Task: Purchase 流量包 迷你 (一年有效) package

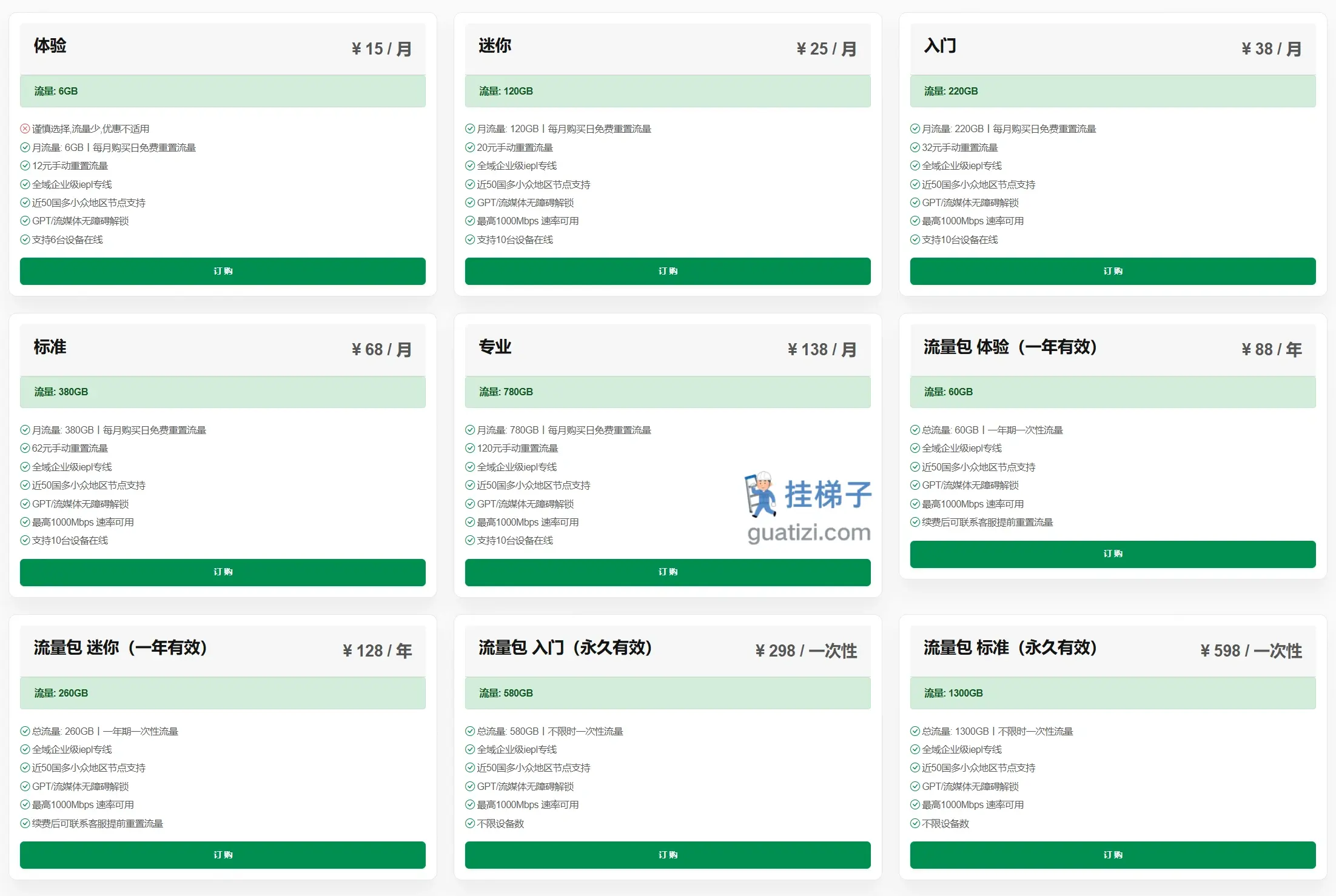Action: click(x=223, y=854)
